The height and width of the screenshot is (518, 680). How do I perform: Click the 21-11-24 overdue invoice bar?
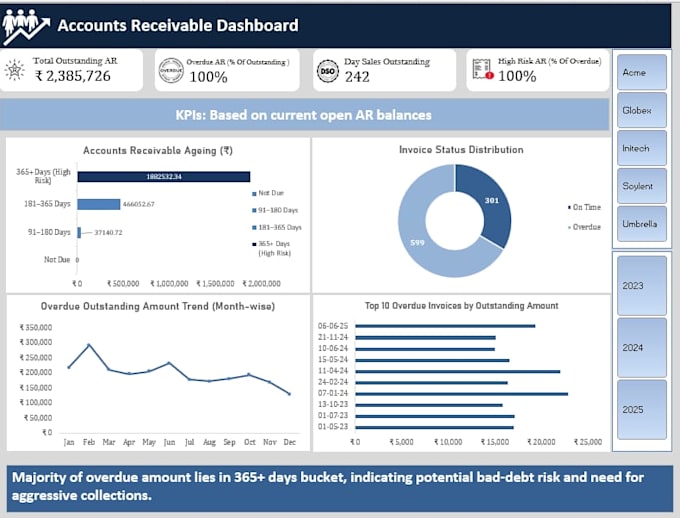[x=425, y=338]
